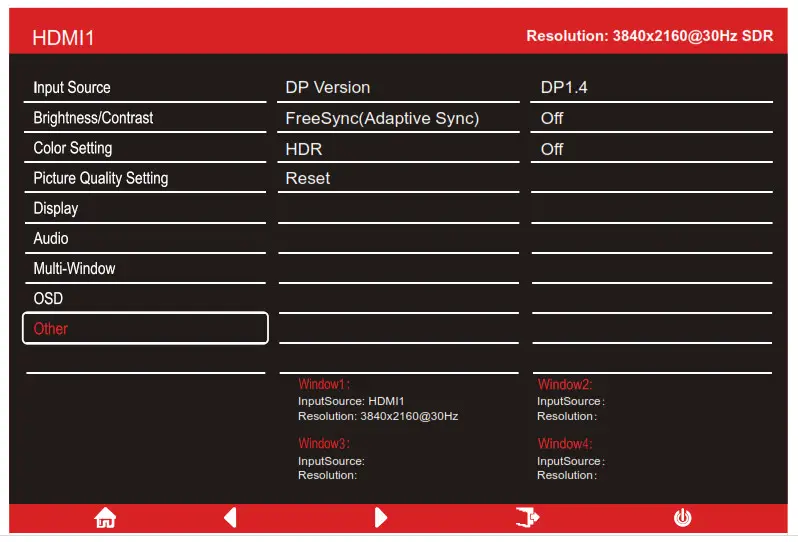Open Picture Quality Setting menu
The image size is (798, 542).
(x=145, y=178)
